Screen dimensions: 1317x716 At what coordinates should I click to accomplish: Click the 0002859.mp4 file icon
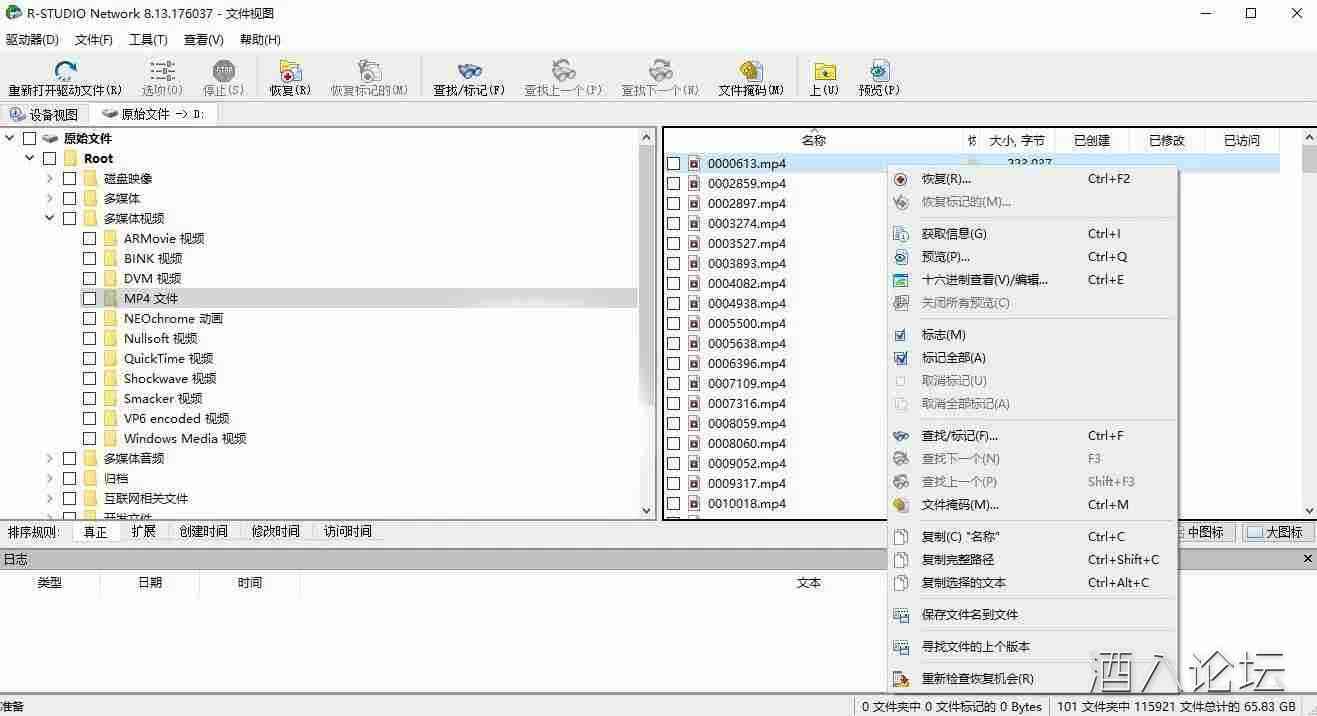tap(694, 183)
